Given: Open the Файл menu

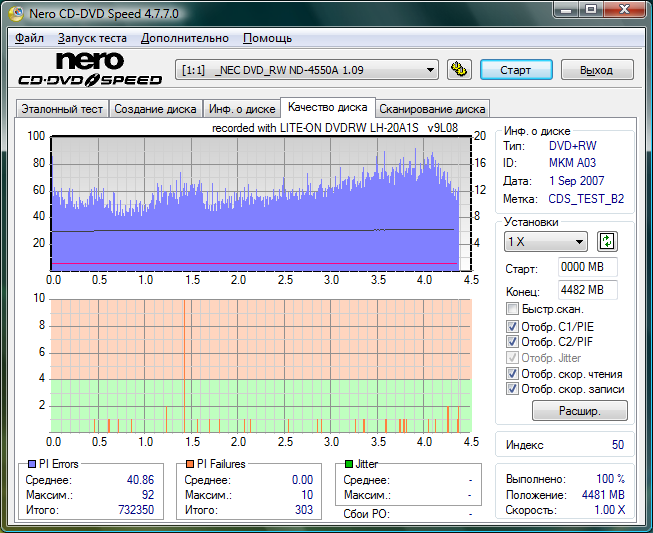Looking at the screenshot, I should [30, 38].
